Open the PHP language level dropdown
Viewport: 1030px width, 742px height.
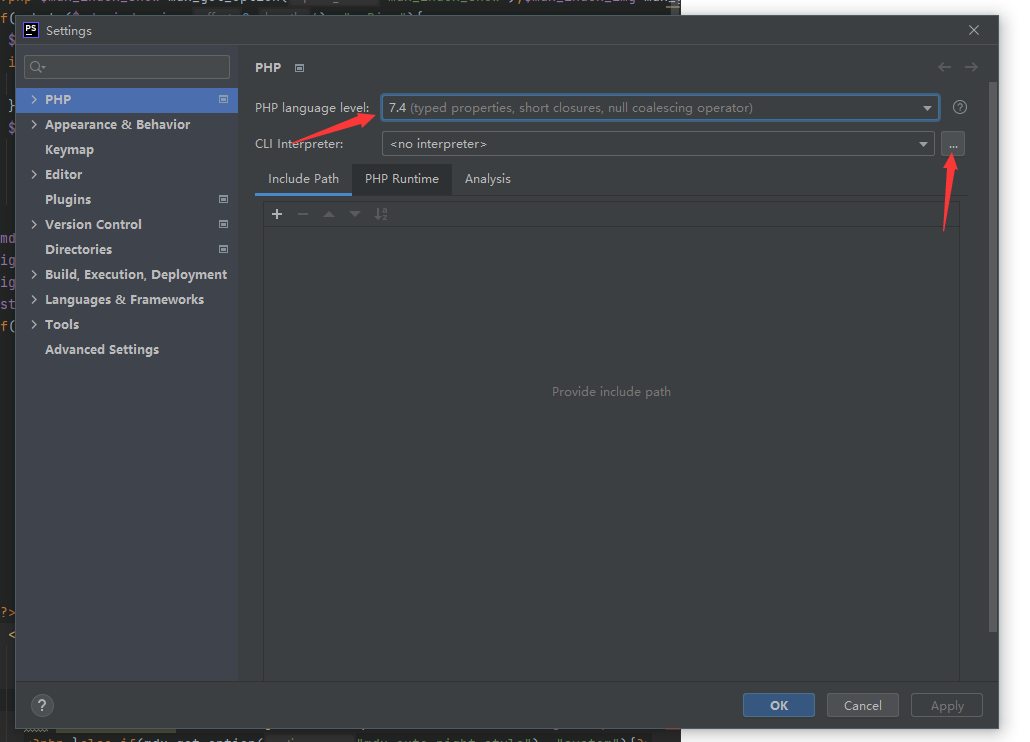point(925,107)
